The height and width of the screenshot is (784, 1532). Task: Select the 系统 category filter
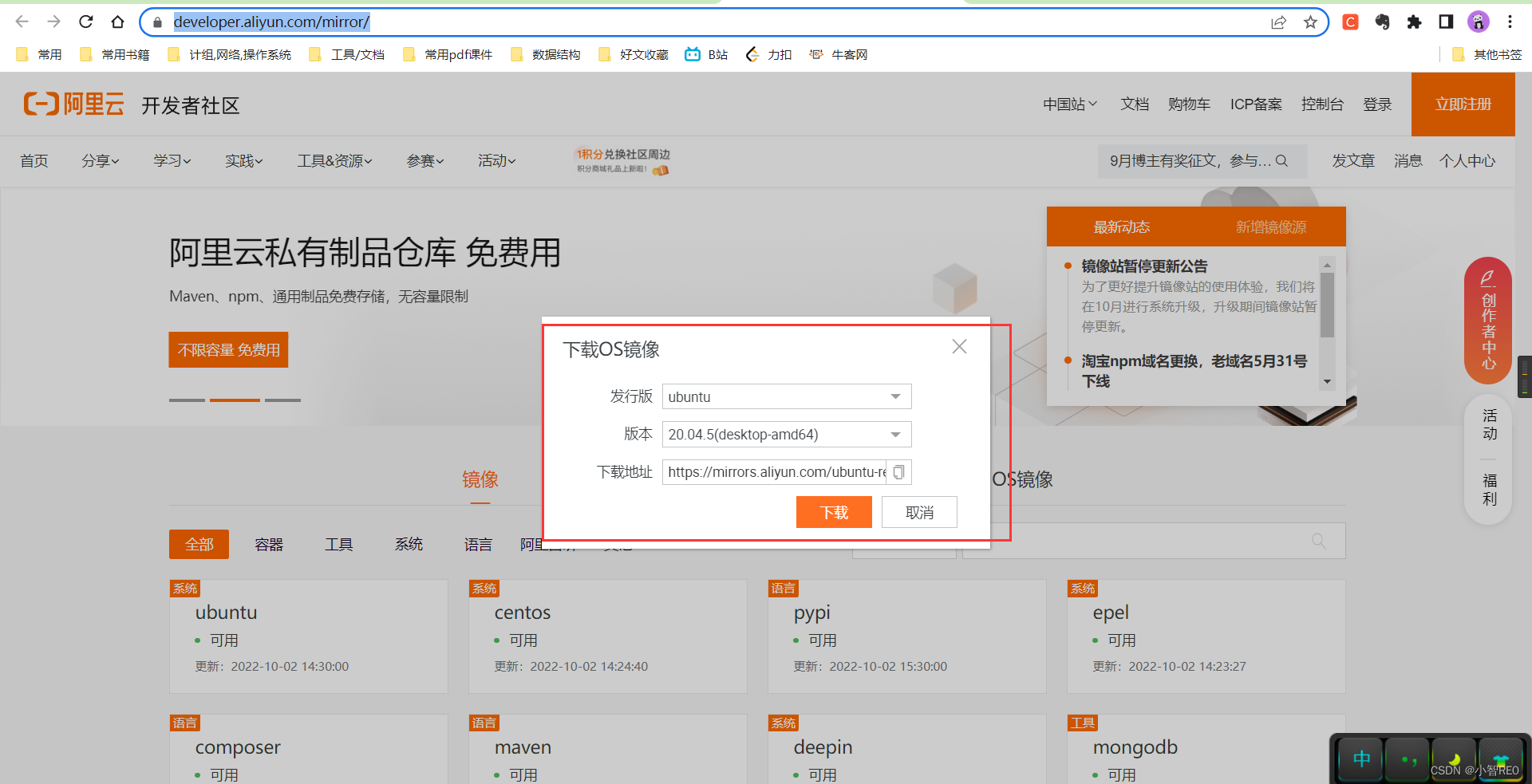[409, 544]
